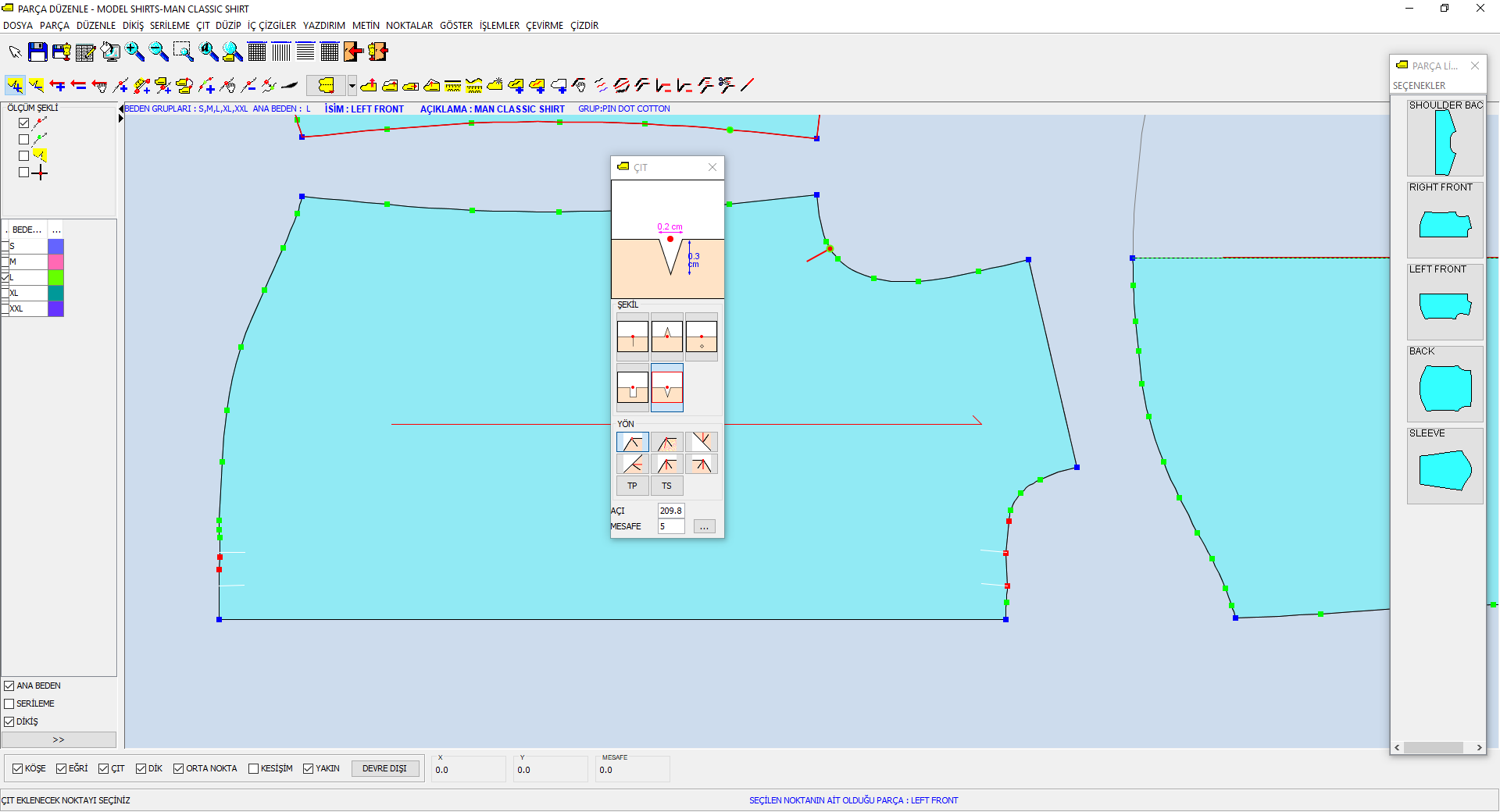Image resolution: width=1500 pixels, height=812 pixels.
Task: Open the DİKİŞ menu
Action: click(133, 26)
